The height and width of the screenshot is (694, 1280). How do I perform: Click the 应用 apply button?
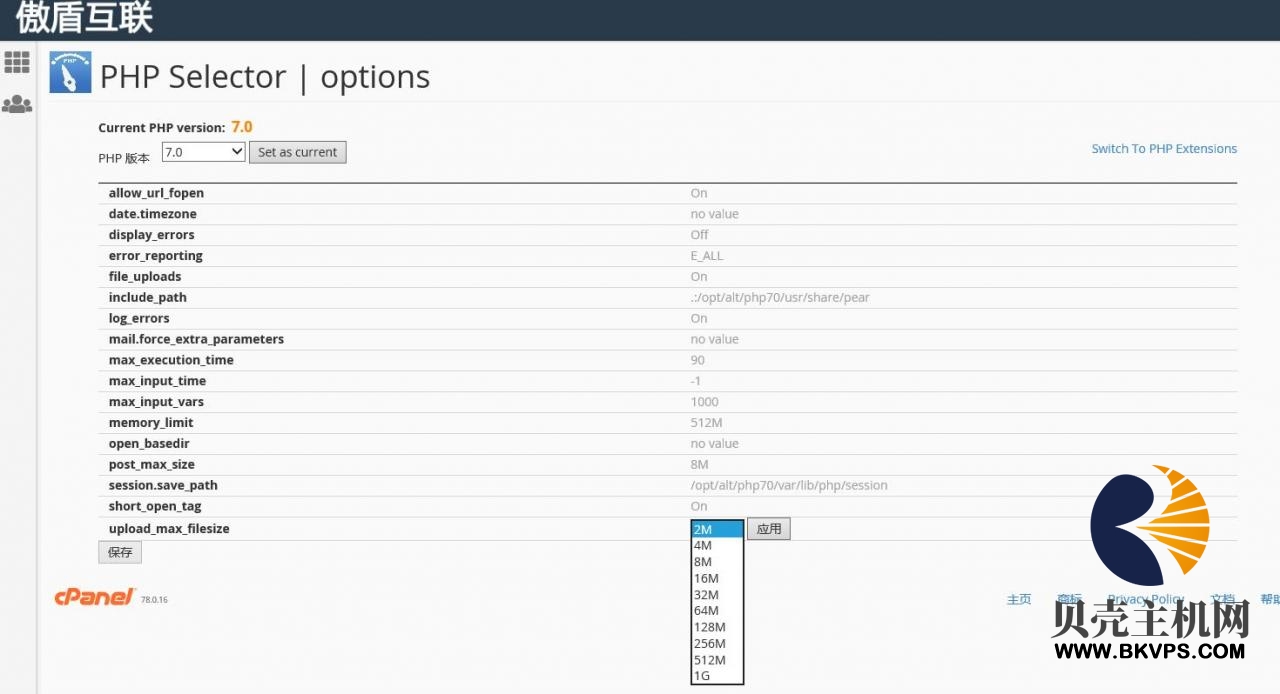pos(769,529)
